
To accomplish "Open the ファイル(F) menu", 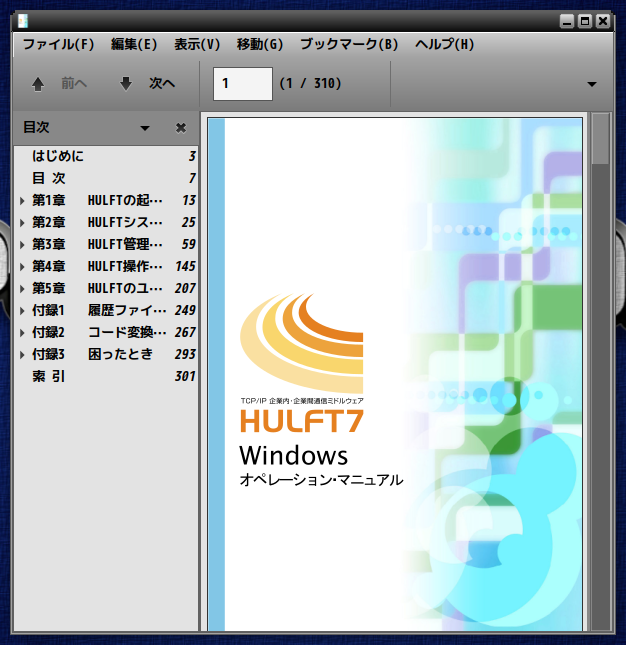I will [x=58, y=44].
